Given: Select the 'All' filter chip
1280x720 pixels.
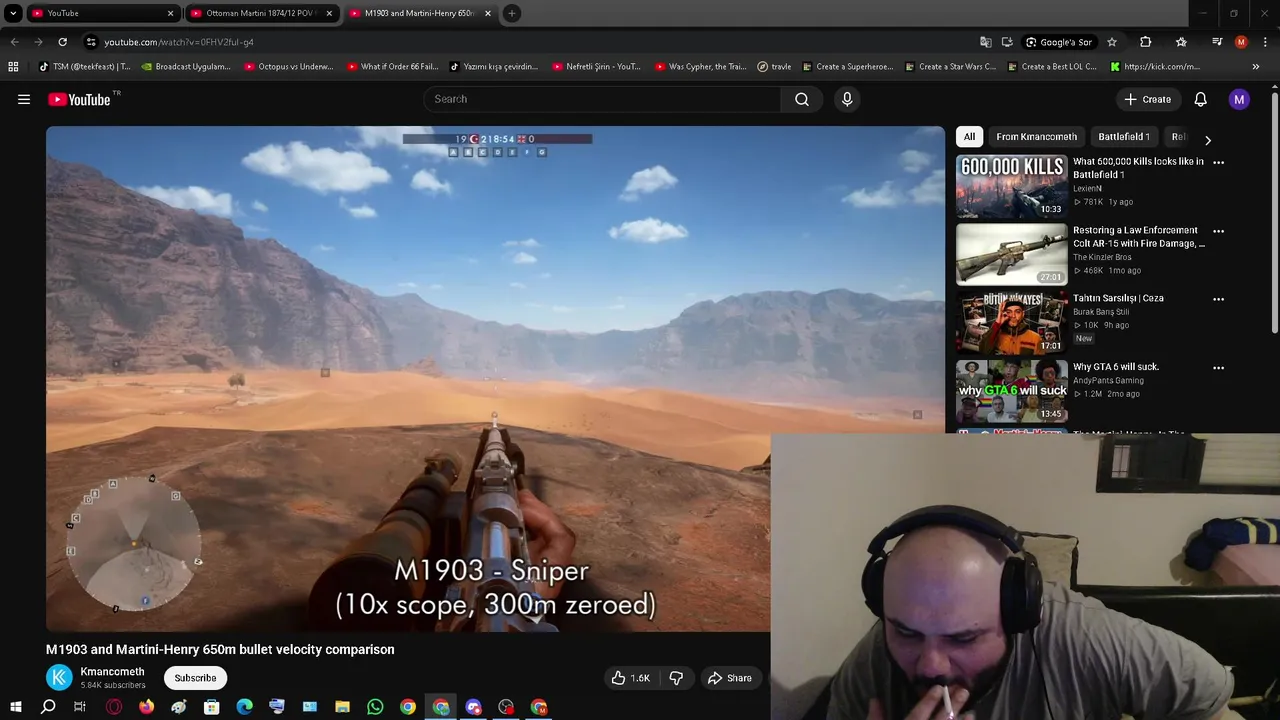Looking at the screenshot, I should point(969,137).
